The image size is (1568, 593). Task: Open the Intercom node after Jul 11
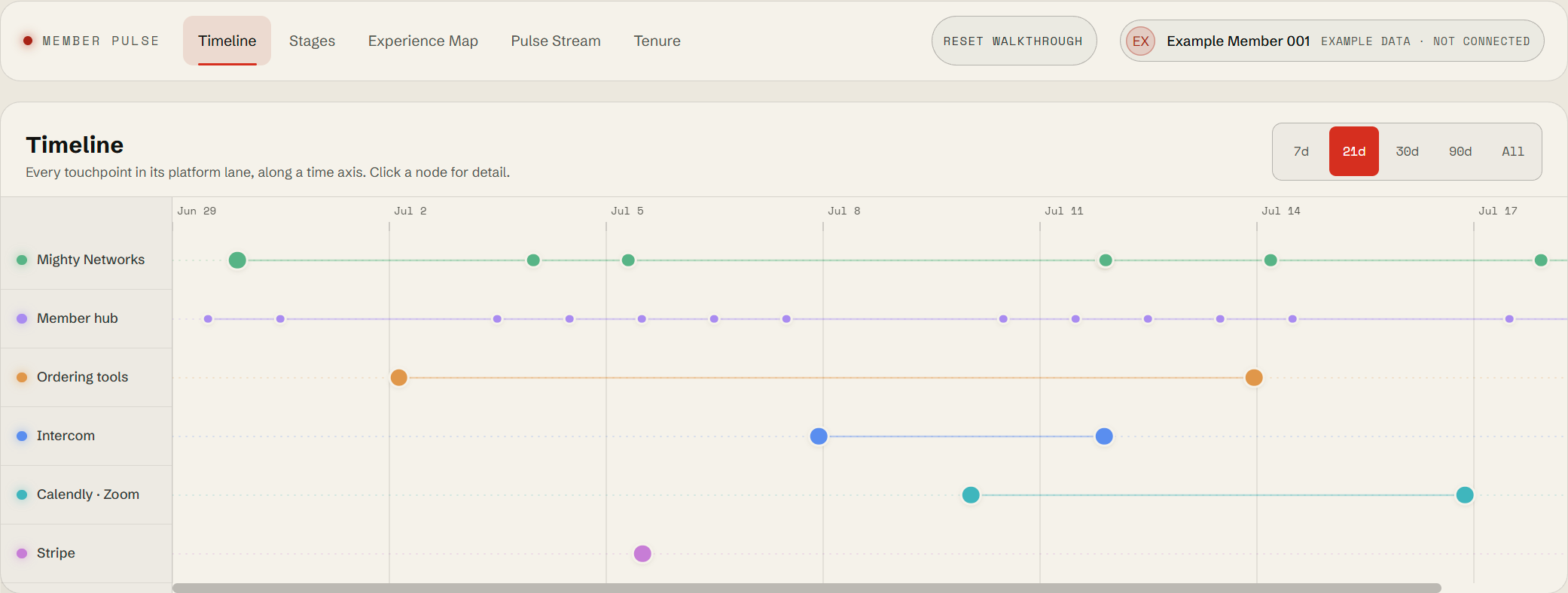pos(1104,436)
